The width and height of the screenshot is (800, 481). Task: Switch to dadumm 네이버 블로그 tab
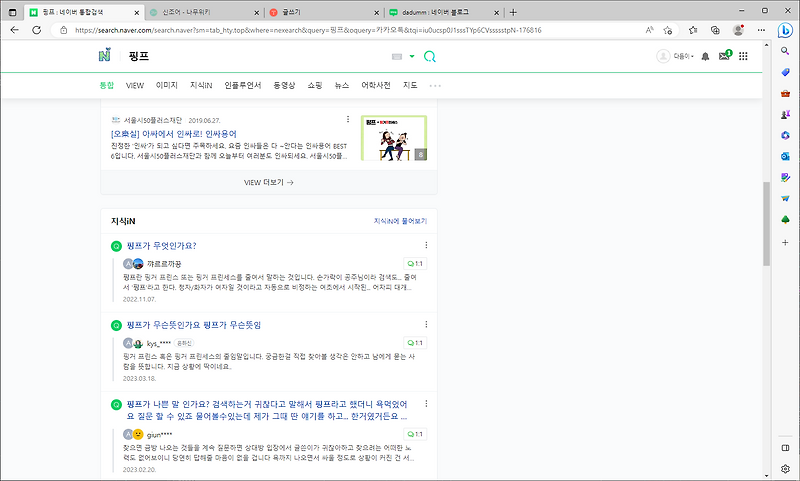pyautogui.click(x=444, y=12)
